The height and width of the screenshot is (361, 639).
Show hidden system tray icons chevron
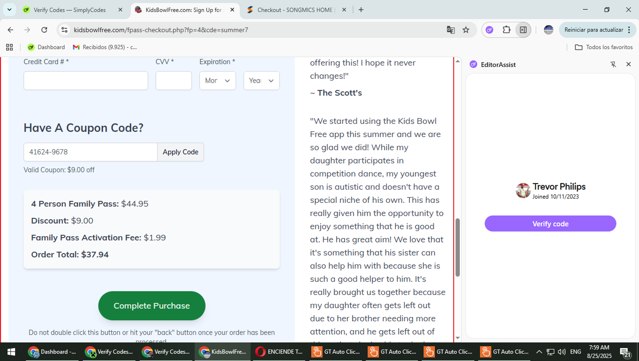pos(539,352)
